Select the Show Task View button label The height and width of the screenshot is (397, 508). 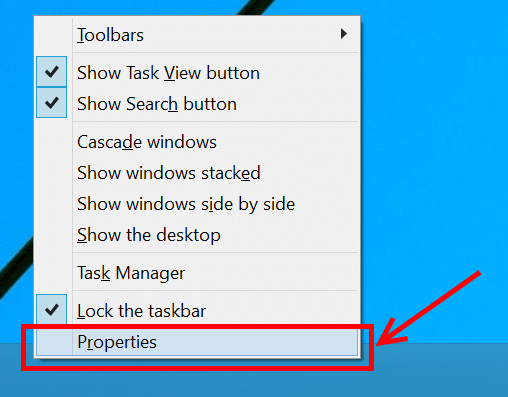[x=168, y=73]
